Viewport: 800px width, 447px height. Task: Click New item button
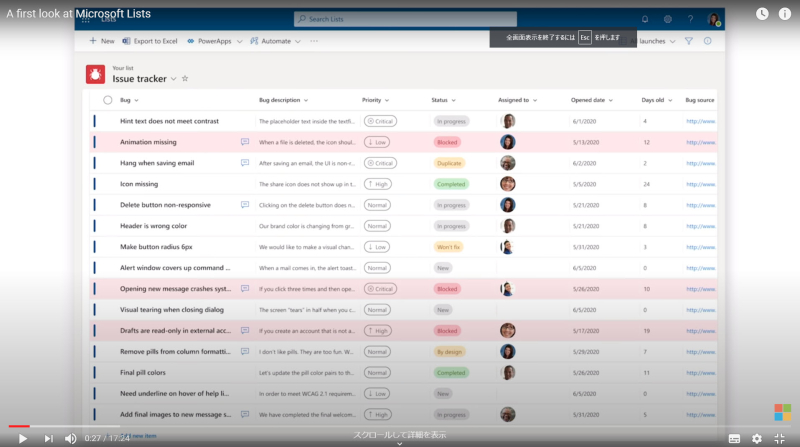[x=102, y=41]
